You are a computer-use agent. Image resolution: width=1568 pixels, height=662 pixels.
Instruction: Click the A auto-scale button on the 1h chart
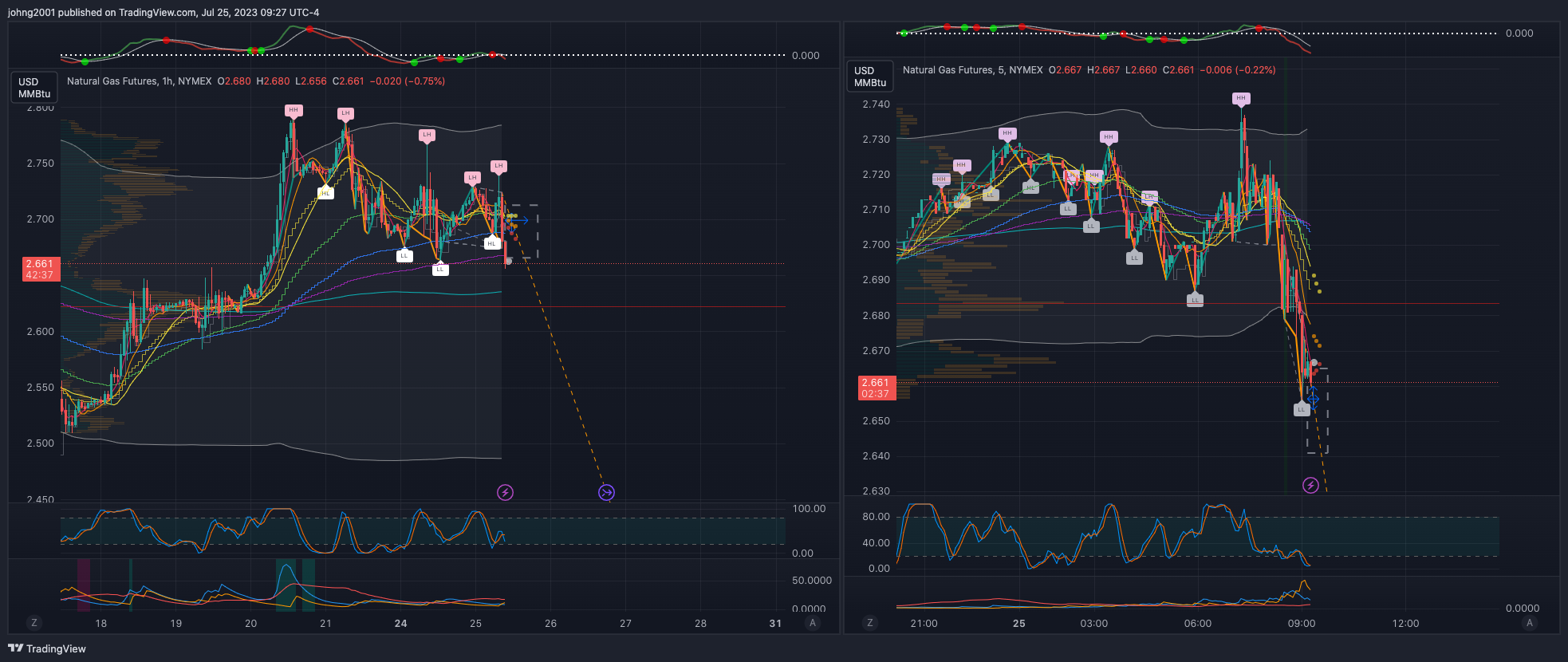coord(813,623)
